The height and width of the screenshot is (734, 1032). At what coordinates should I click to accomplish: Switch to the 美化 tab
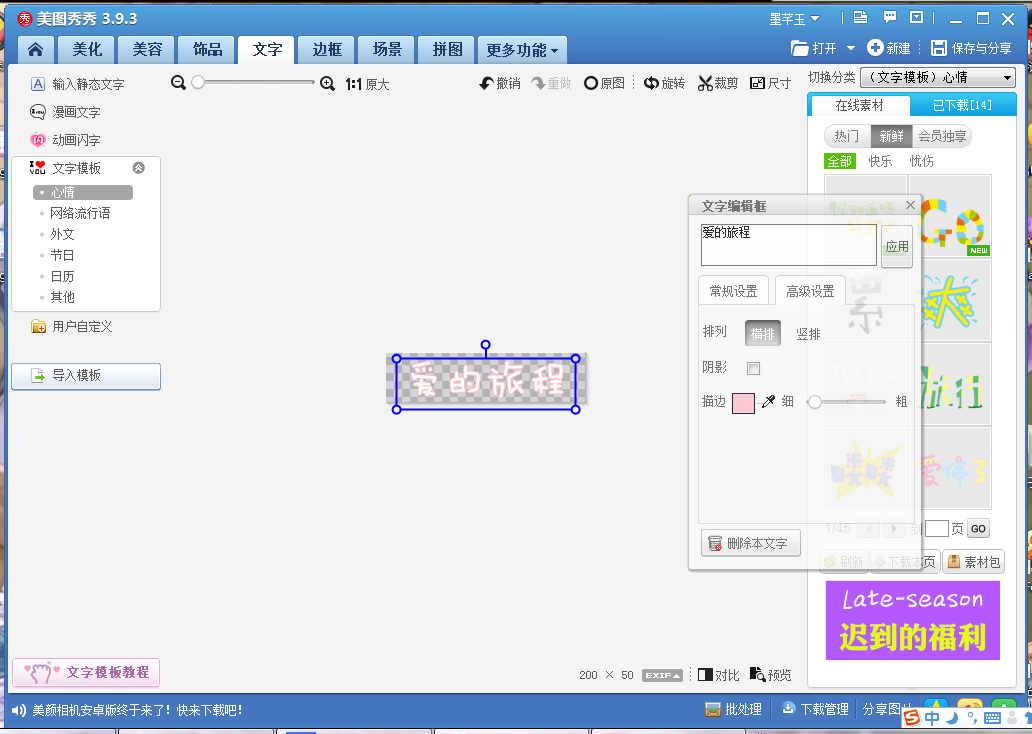point(87,50)
